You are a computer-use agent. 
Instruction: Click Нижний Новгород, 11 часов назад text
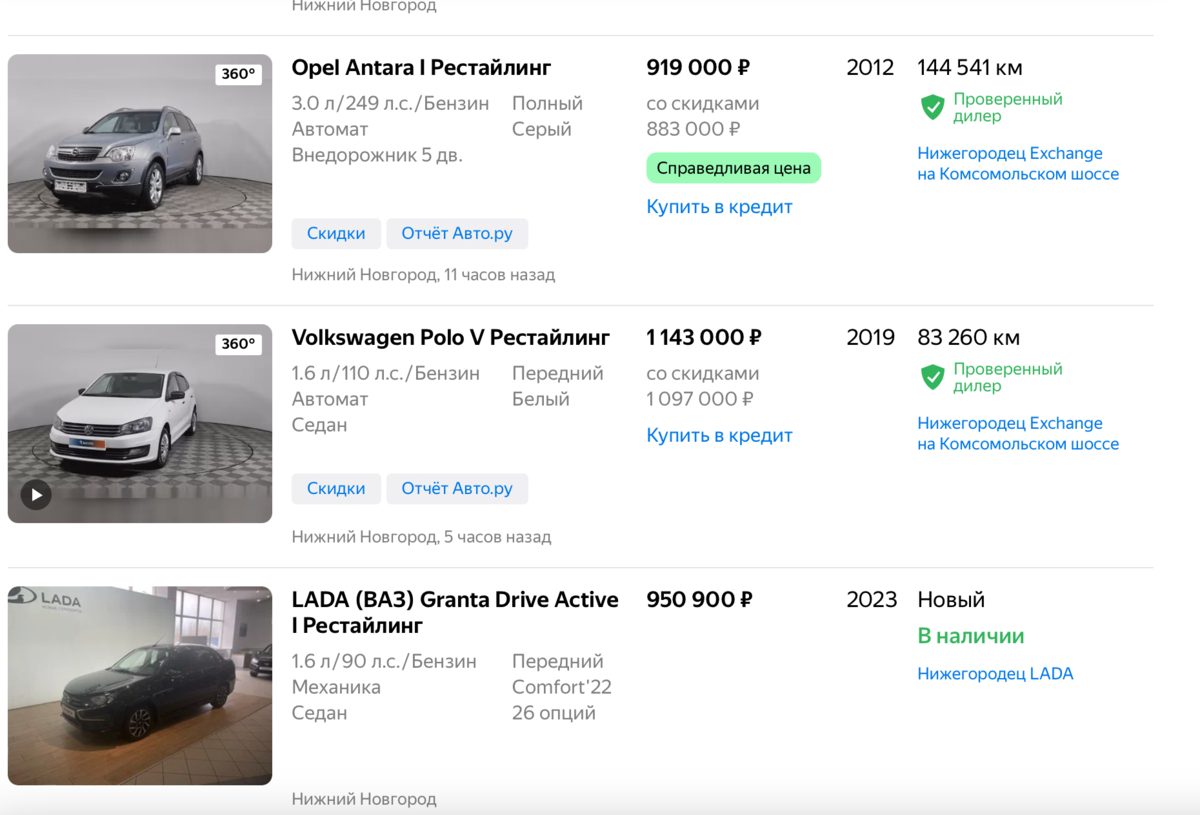[423, 274]
